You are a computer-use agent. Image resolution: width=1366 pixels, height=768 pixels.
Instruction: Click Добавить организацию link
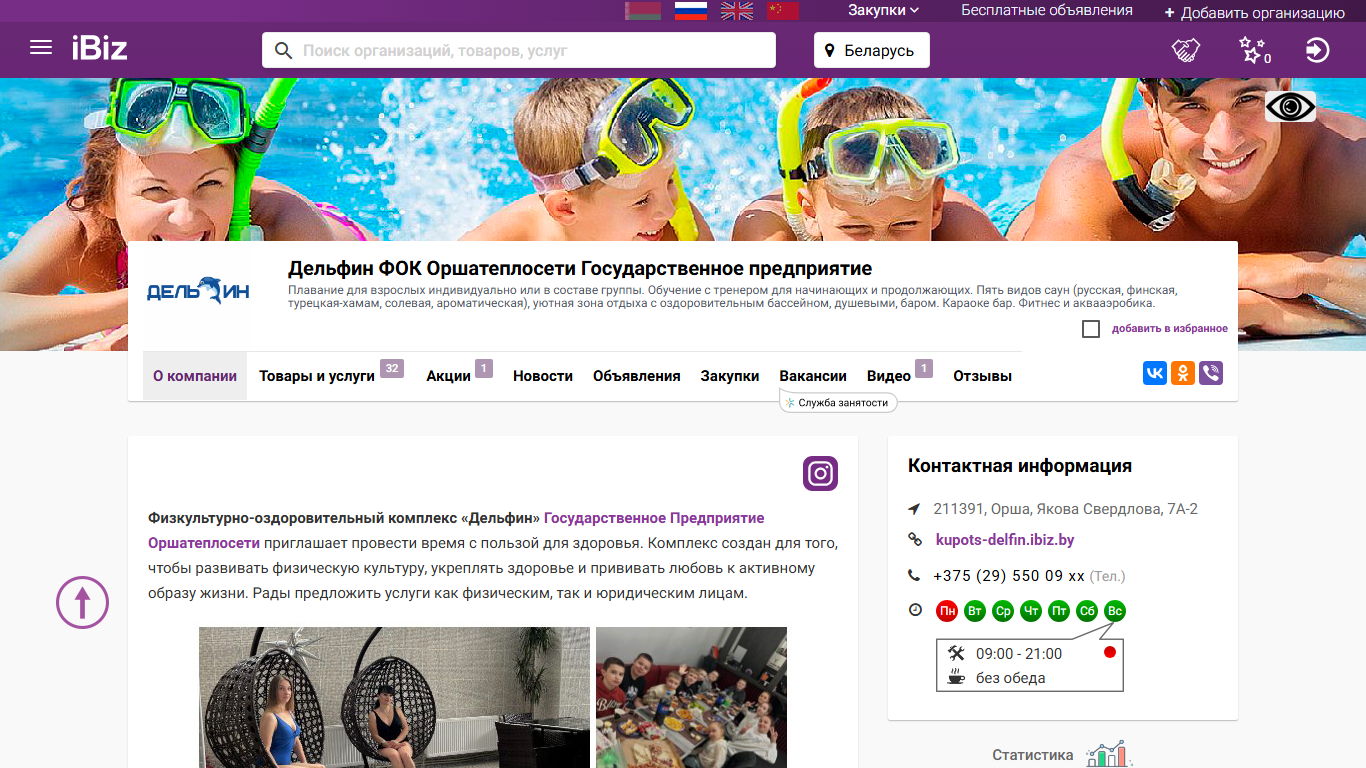(1254, 12)
